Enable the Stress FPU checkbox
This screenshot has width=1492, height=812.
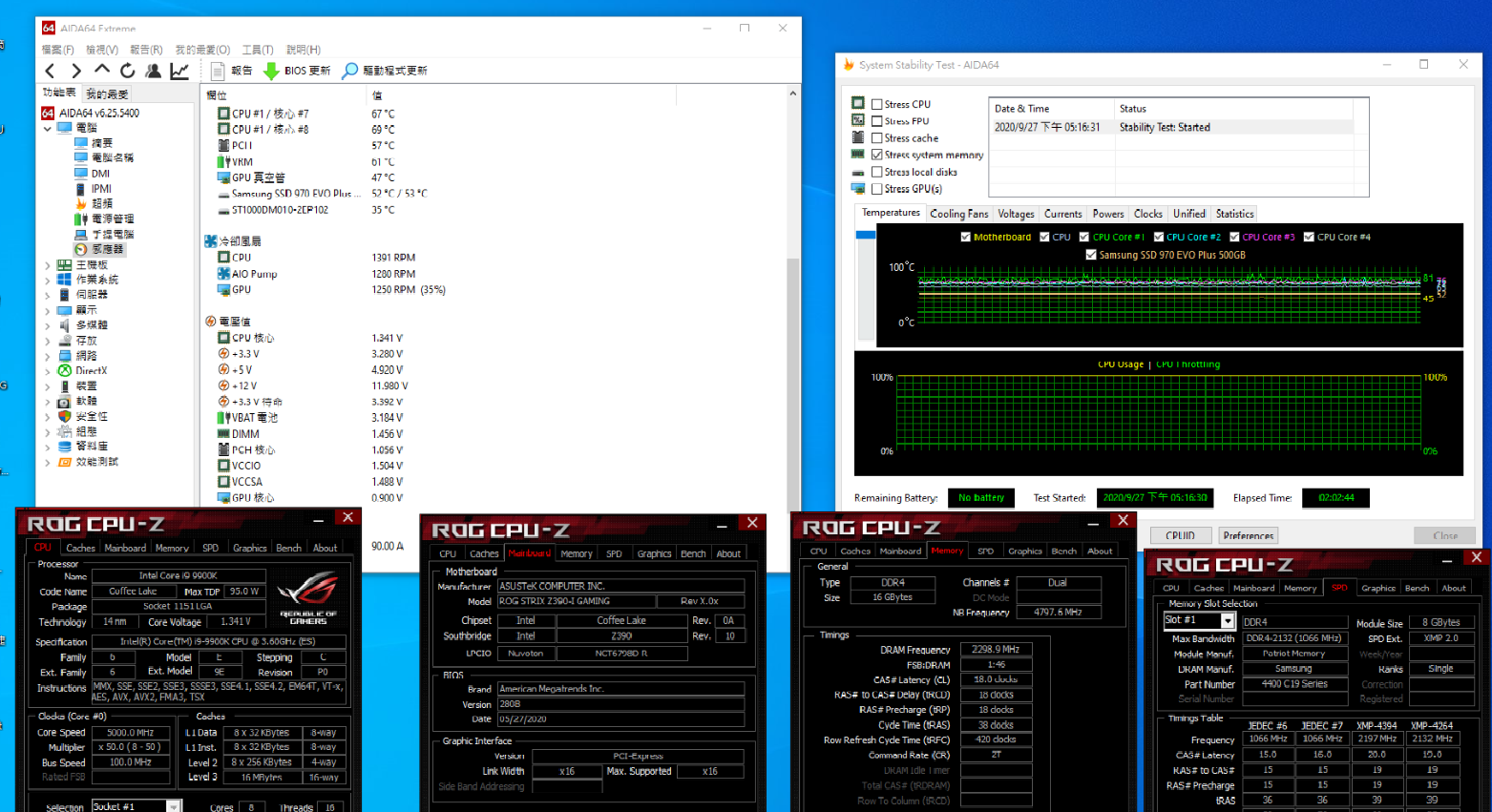876,121
